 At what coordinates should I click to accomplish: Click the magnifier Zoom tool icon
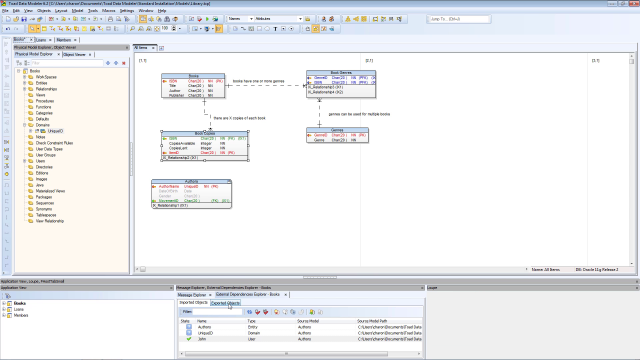(132, 29)
